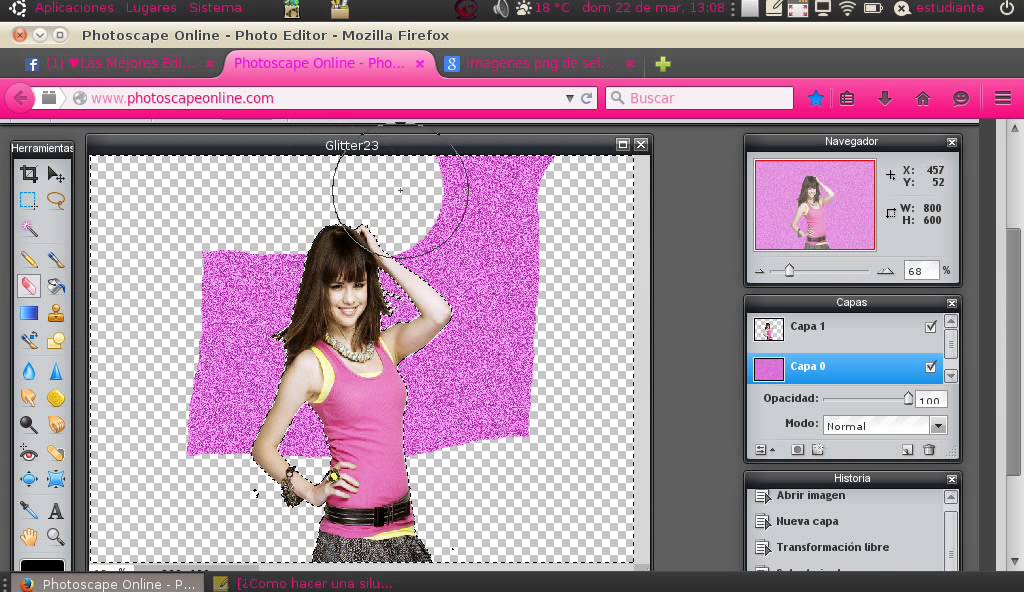This screenshot has width=1024, height=592.
Task: Activate the Paint Bucket tool
Action: point(56,286)
